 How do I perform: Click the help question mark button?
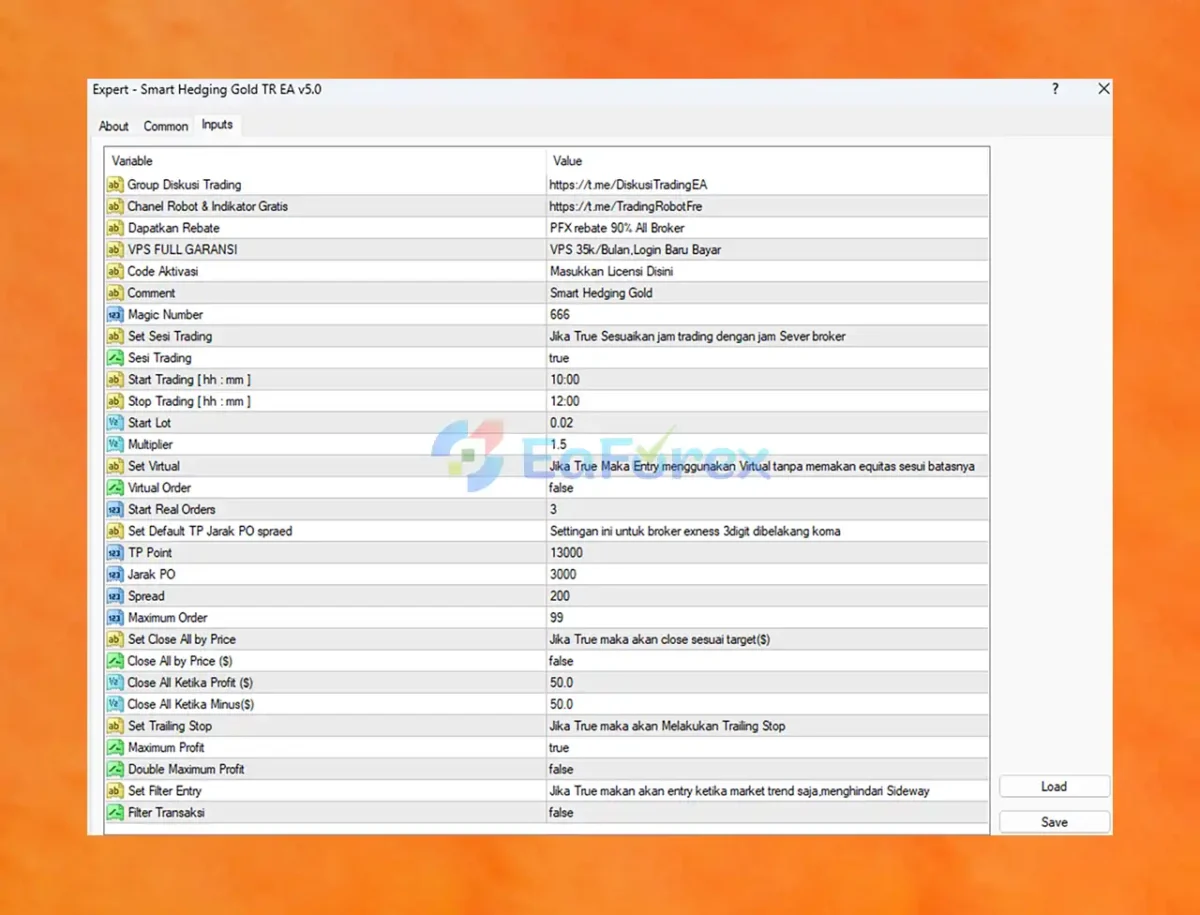[x=1055, y=89]
